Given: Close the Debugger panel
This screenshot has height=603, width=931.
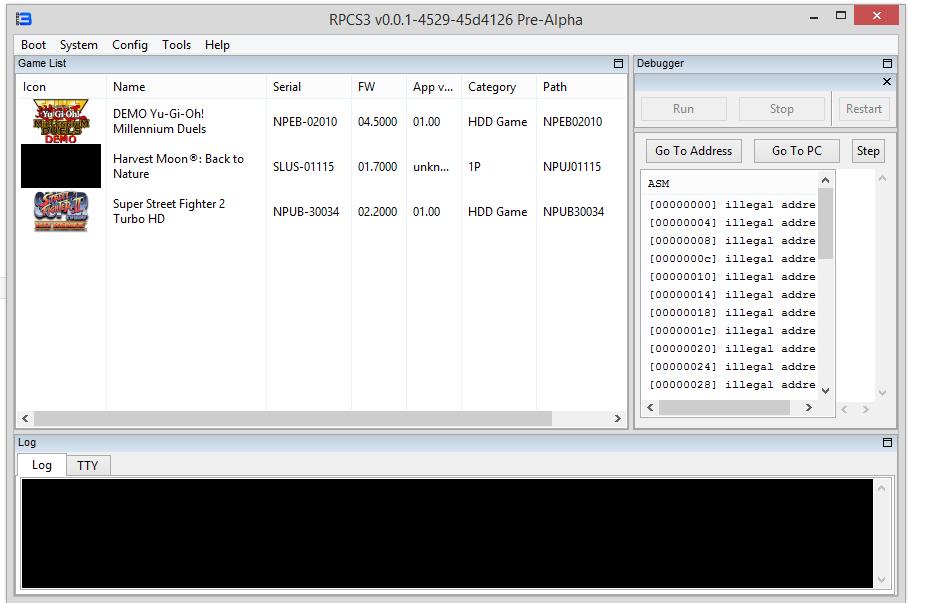Looking at the screenshot, I should [x=887, y=81].
